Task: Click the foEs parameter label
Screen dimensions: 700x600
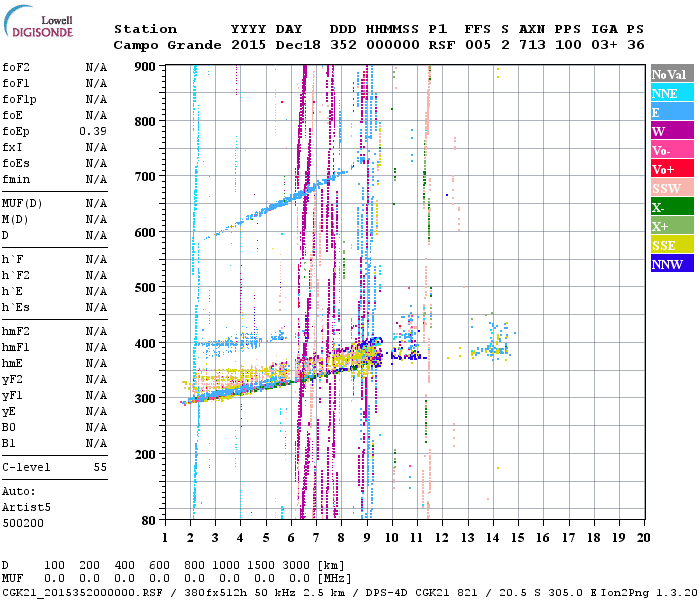Action: coord(16,163)
